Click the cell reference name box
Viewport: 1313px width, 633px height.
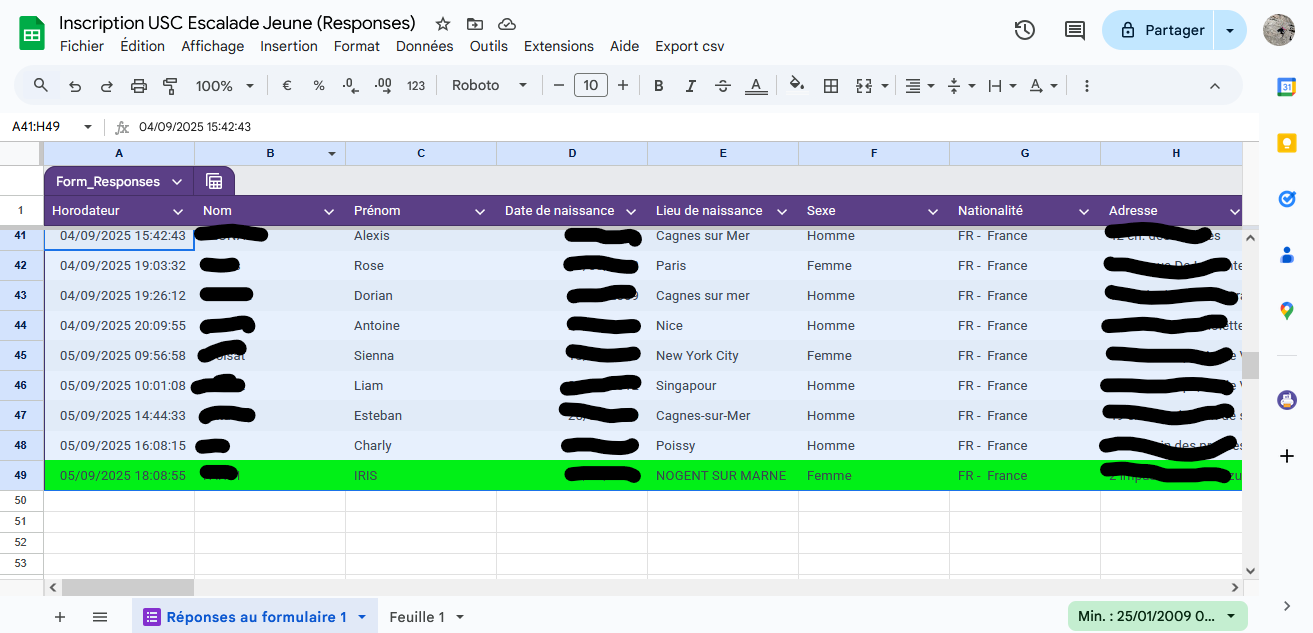pos(45,127)
